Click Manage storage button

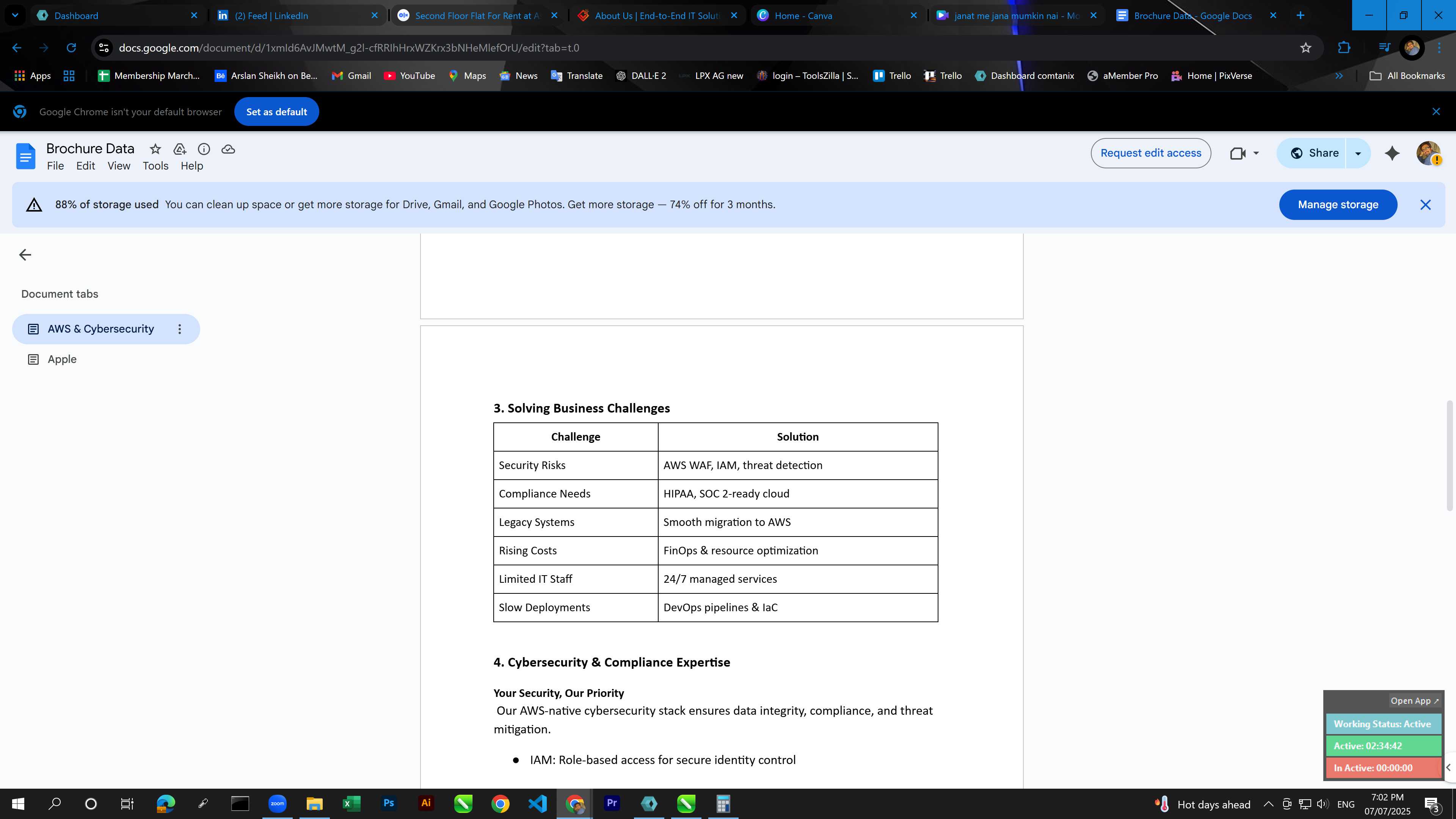click(x=1338, y=205)
